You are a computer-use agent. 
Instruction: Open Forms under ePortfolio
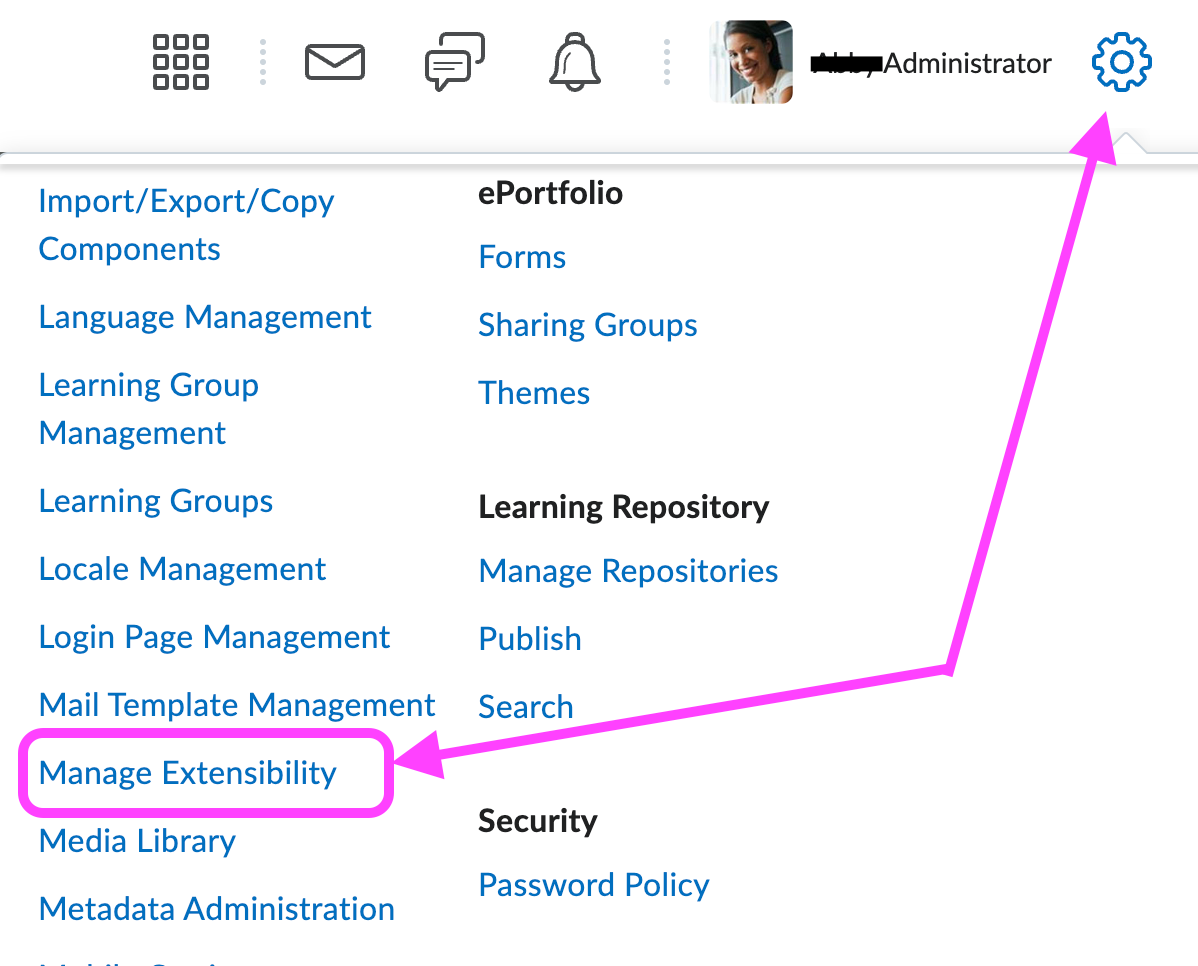pyautogui.click(x=522, y=257)
